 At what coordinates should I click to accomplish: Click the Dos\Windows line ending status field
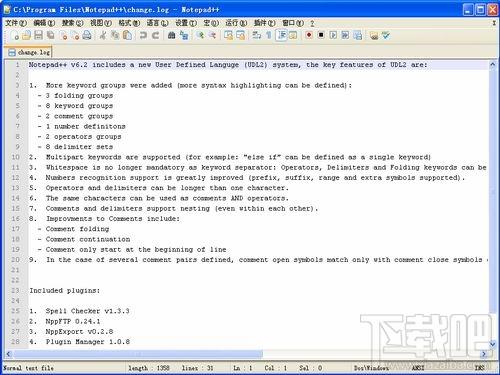[371, 368]
